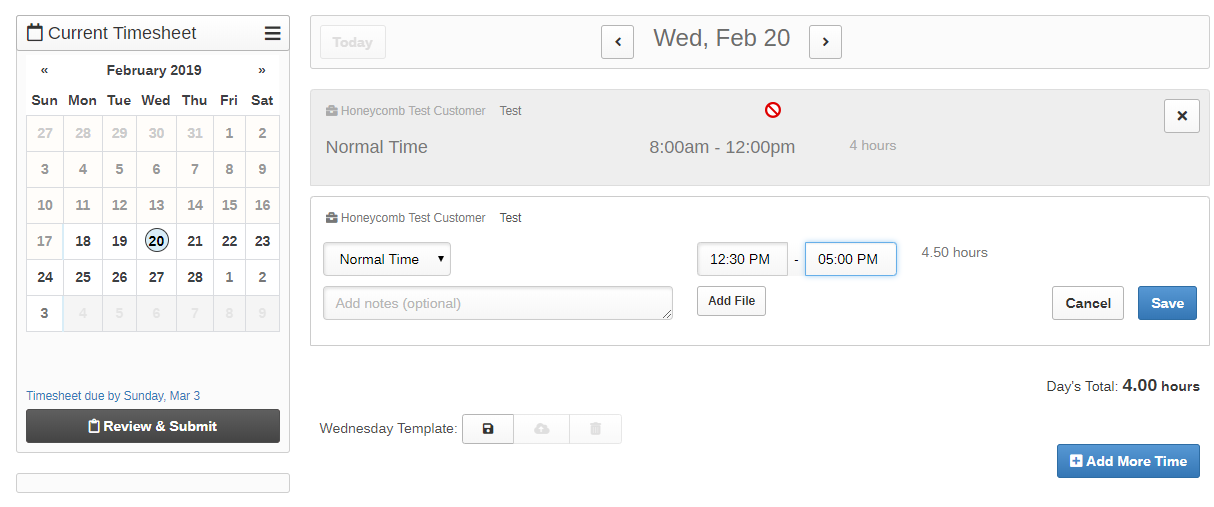Click the red prohibited status icon

(772, 110)
